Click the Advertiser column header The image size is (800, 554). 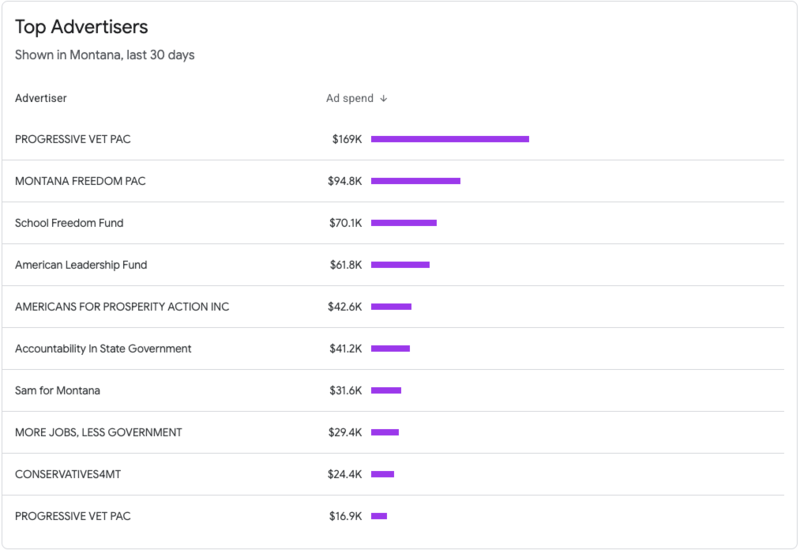41,98
